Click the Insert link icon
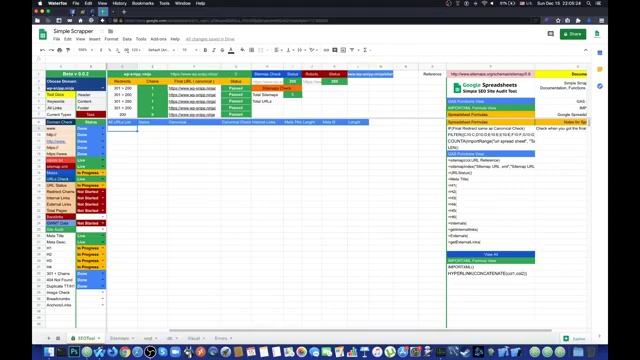Viewport: 640px width, 360px height. tap(326, 50)
